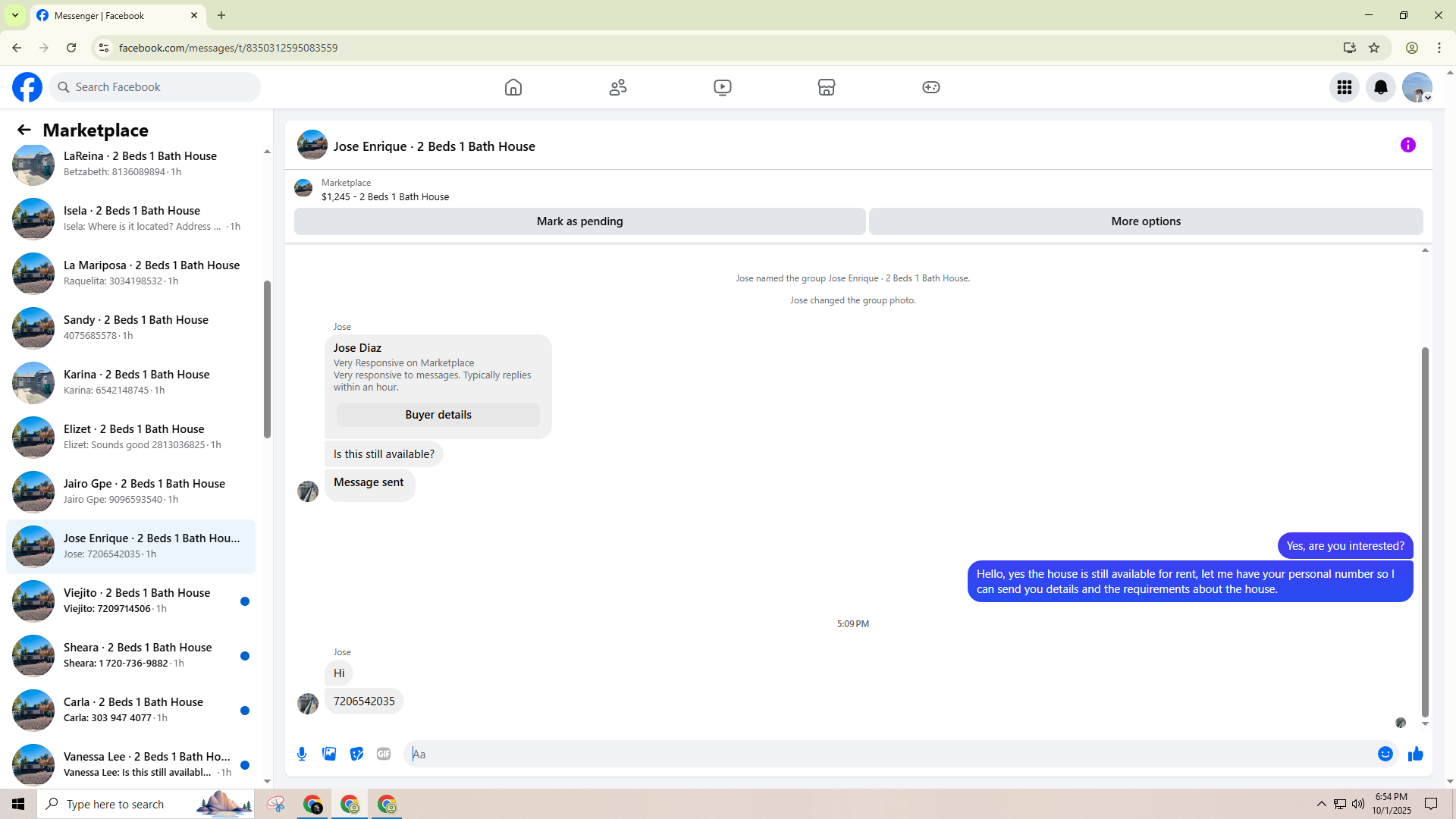Open the Gaming controller icon
The height and width of the screenshot is (819, 1456).
[931, 87]
